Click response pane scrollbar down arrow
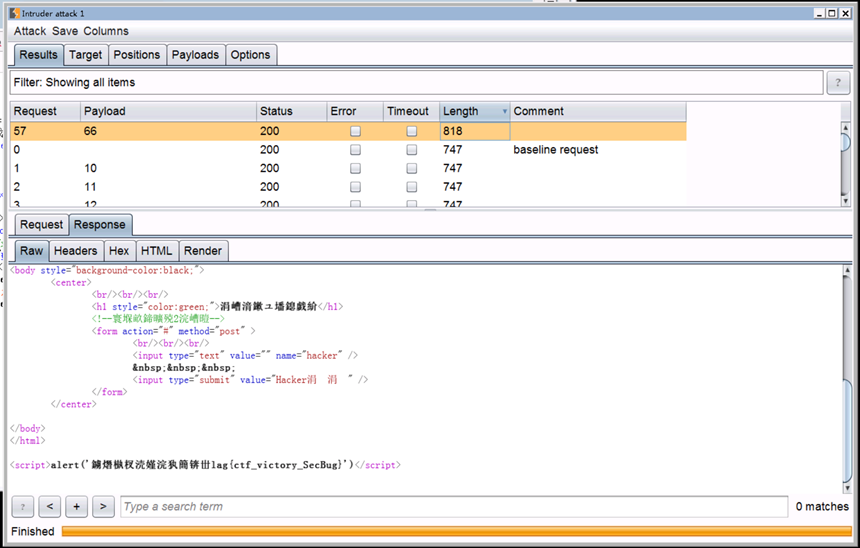The image size is (860, 548). (847, 488)
